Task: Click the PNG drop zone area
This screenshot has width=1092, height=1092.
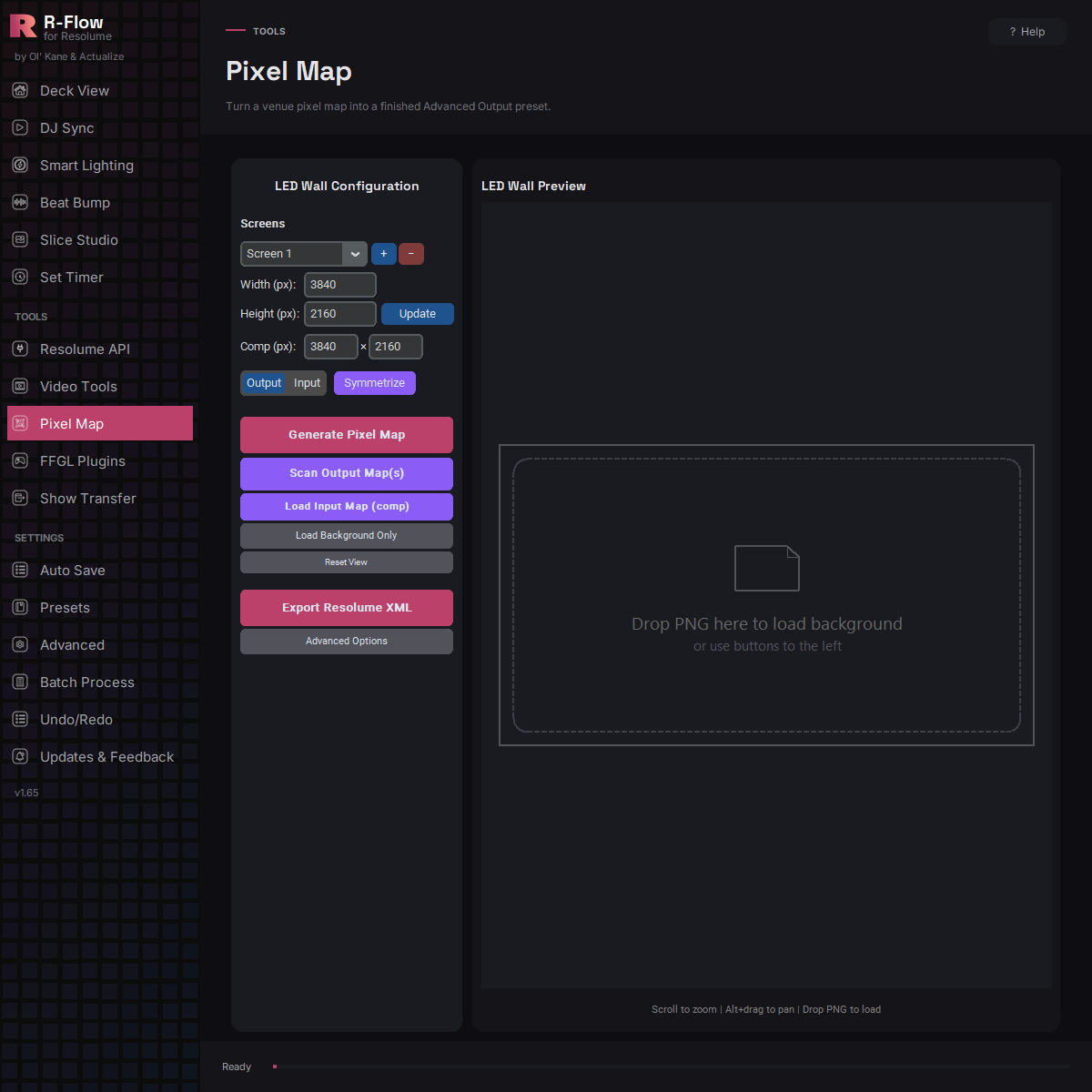Action: coord(767,595)
